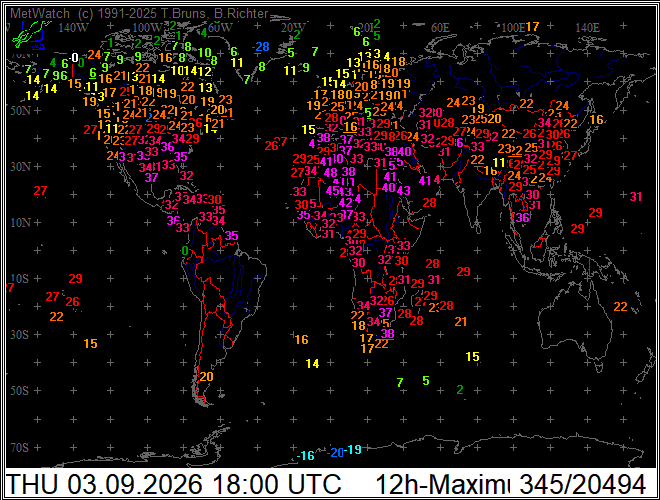The height and width of the screenshot is (500, 660).
Task: Click the 50S latitude label
Action: [x=20, y=391]
